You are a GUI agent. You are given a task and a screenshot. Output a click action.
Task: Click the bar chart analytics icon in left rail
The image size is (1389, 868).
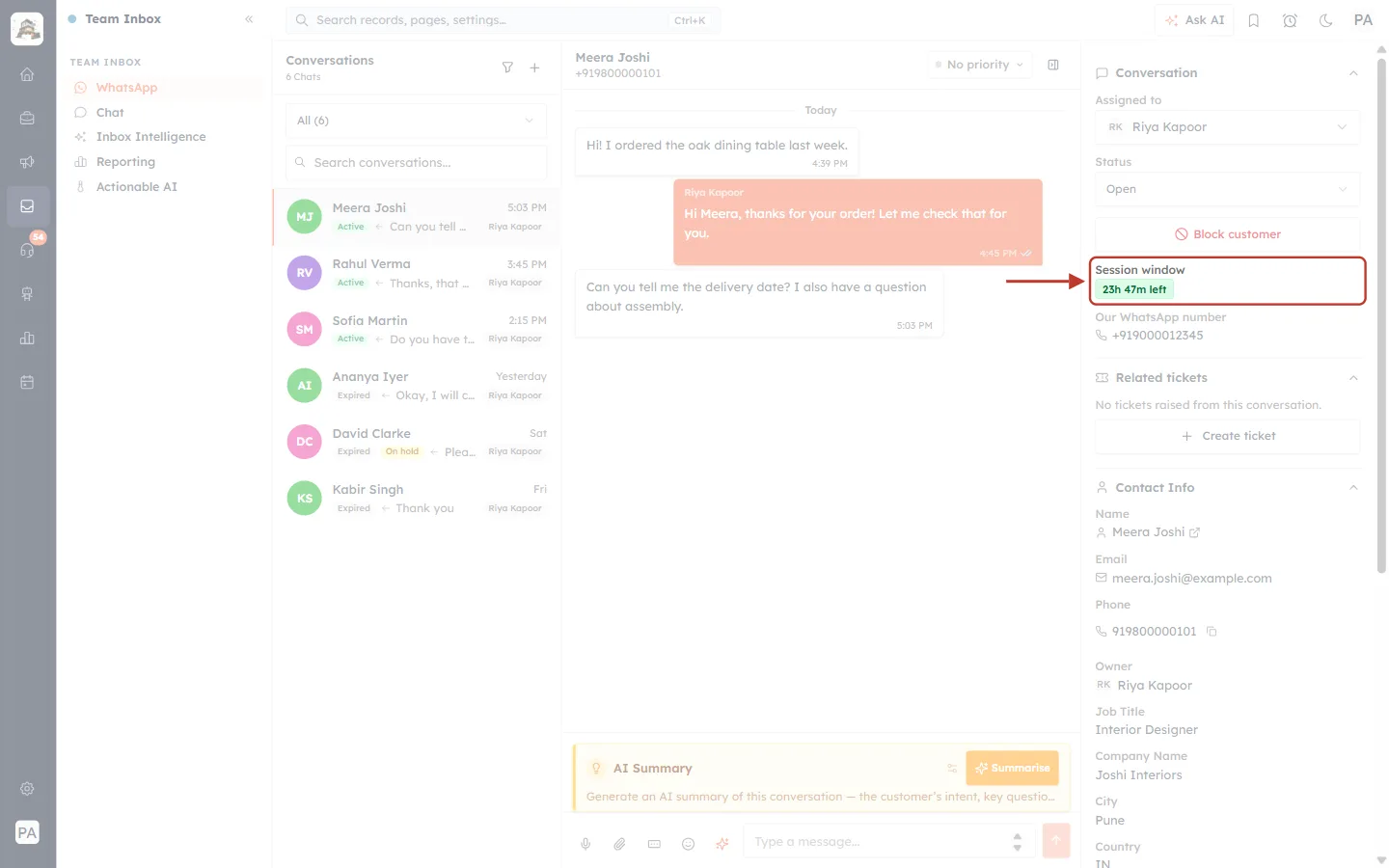pos(27,338)
